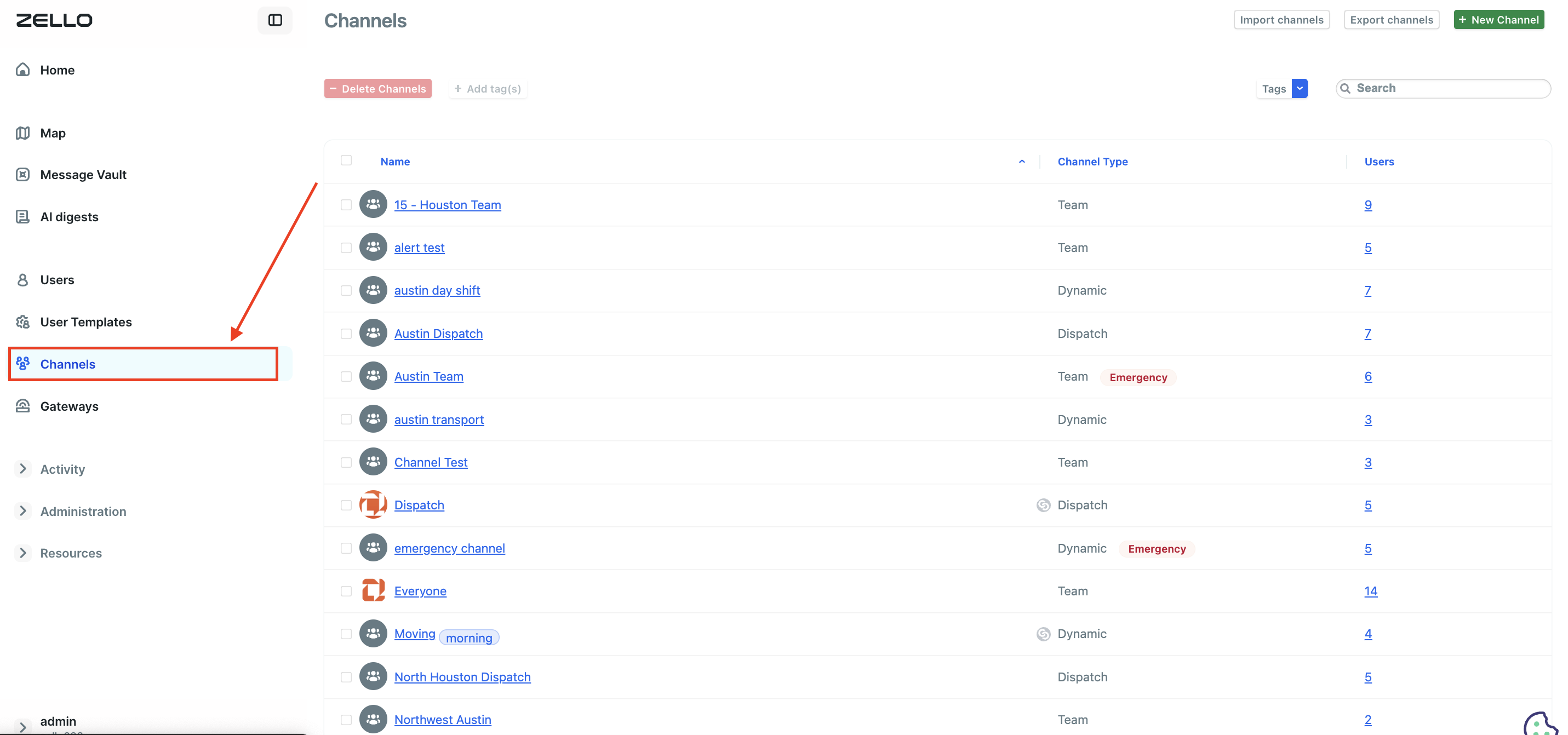Image resolution: width=1568 pixels, height=735 pixels.
Task: Click the alert test channel avatar
Action: point(373,247)
